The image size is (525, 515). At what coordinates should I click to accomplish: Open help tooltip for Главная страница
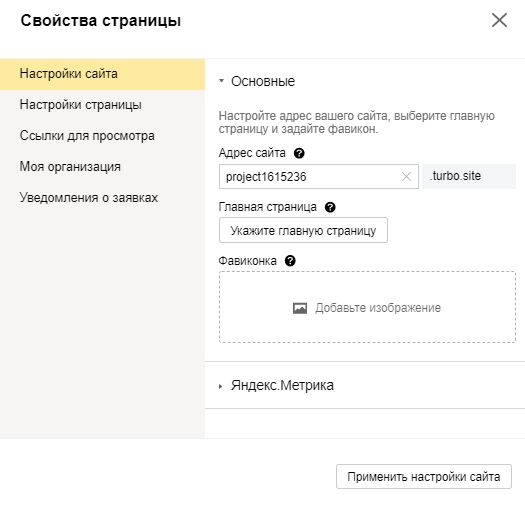pyautogui.click(x=330, y=207)
